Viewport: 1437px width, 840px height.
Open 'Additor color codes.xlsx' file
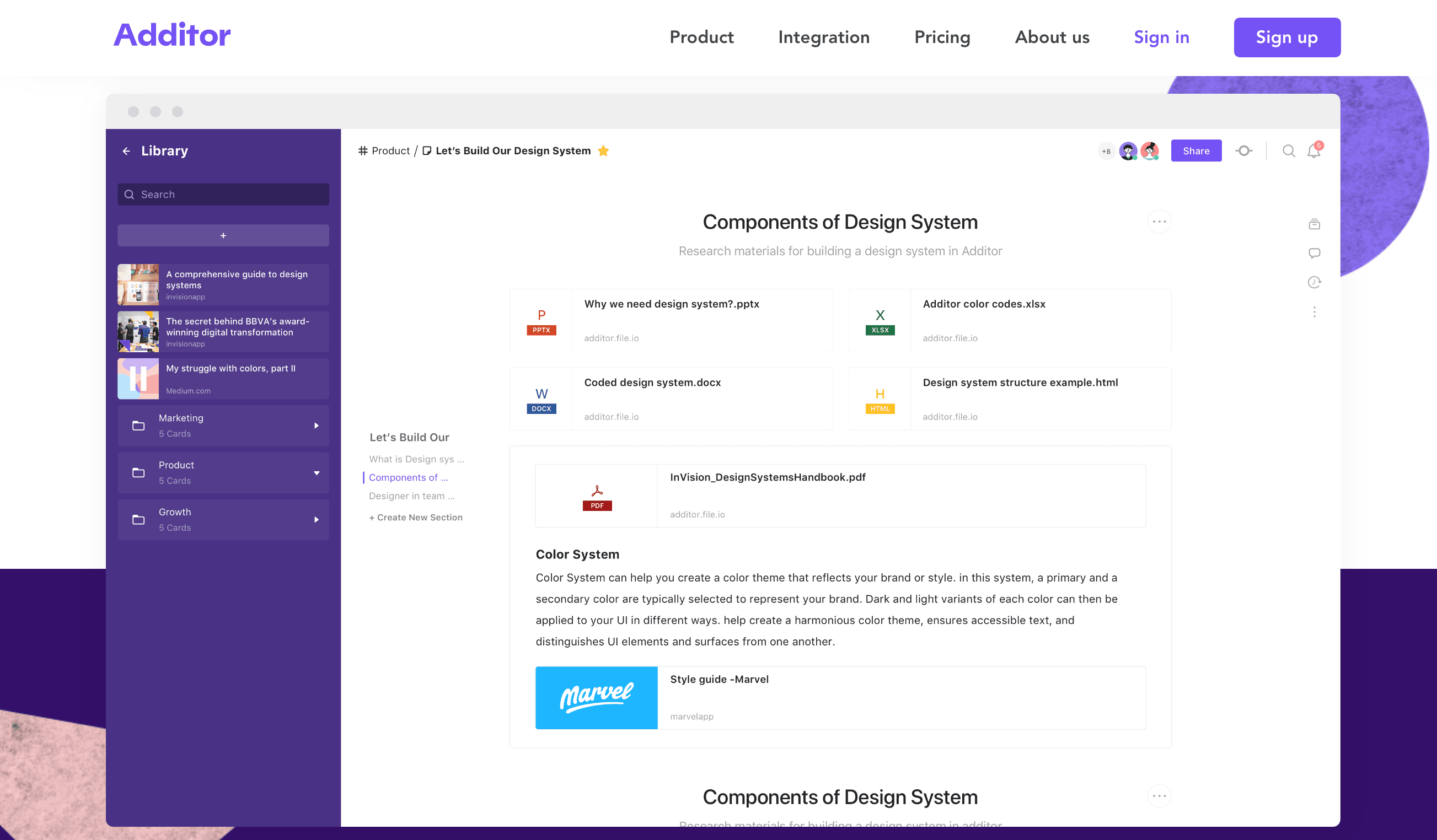(x=1010, y=321)
